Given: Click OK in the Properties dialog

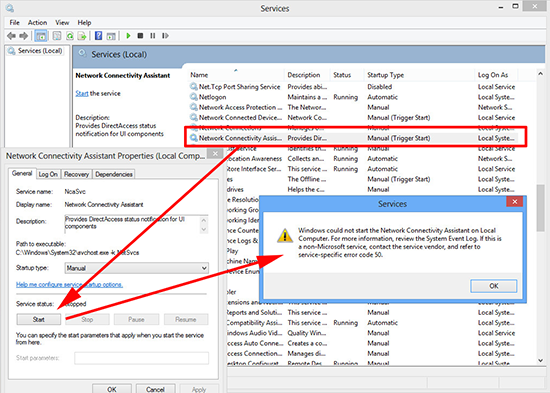Looking at the screenshot, I should click(112, 389).
